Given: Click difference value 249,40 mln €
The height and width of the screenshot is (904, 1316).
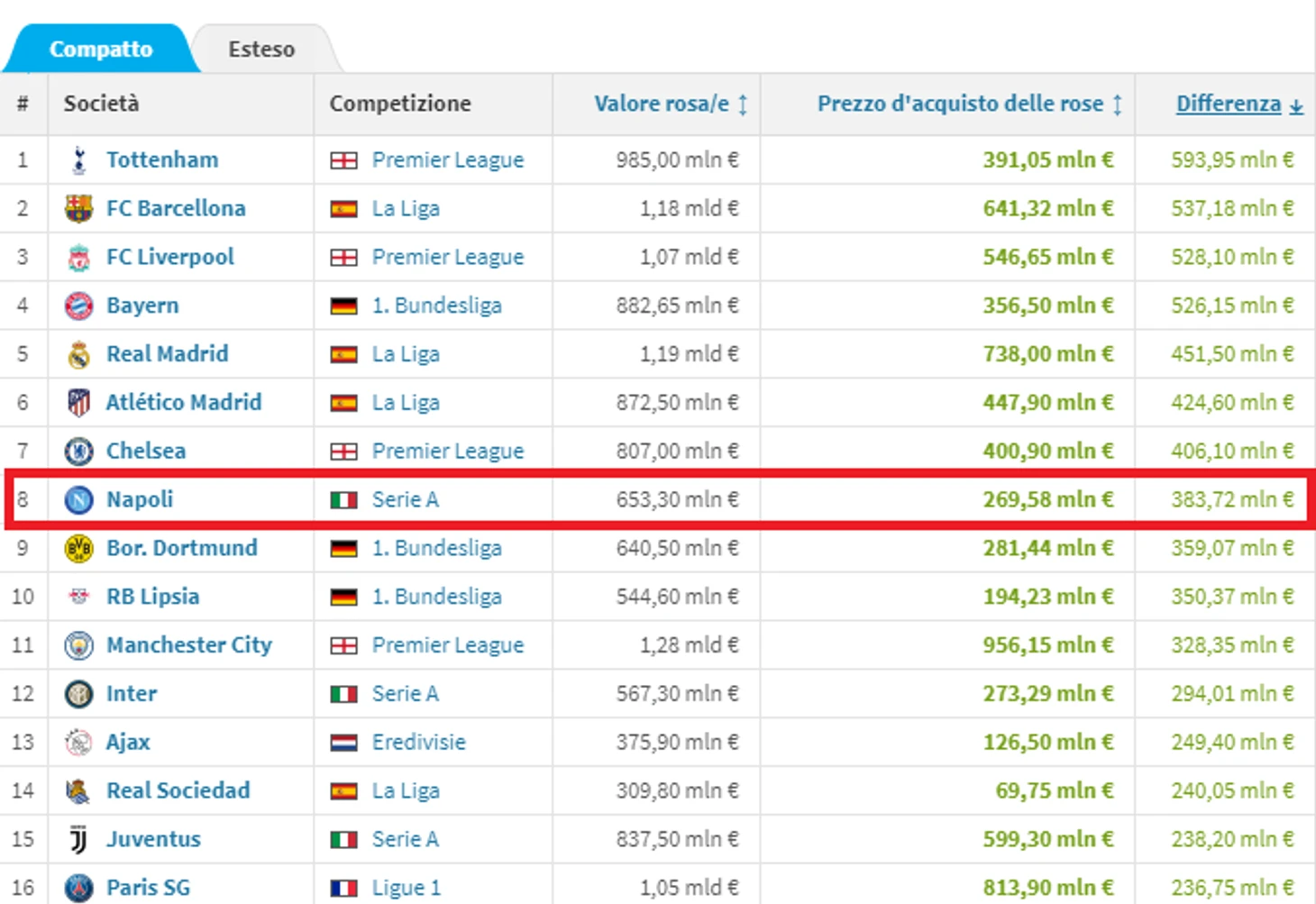Looking at the screenshot, I should click(1232, 742).
